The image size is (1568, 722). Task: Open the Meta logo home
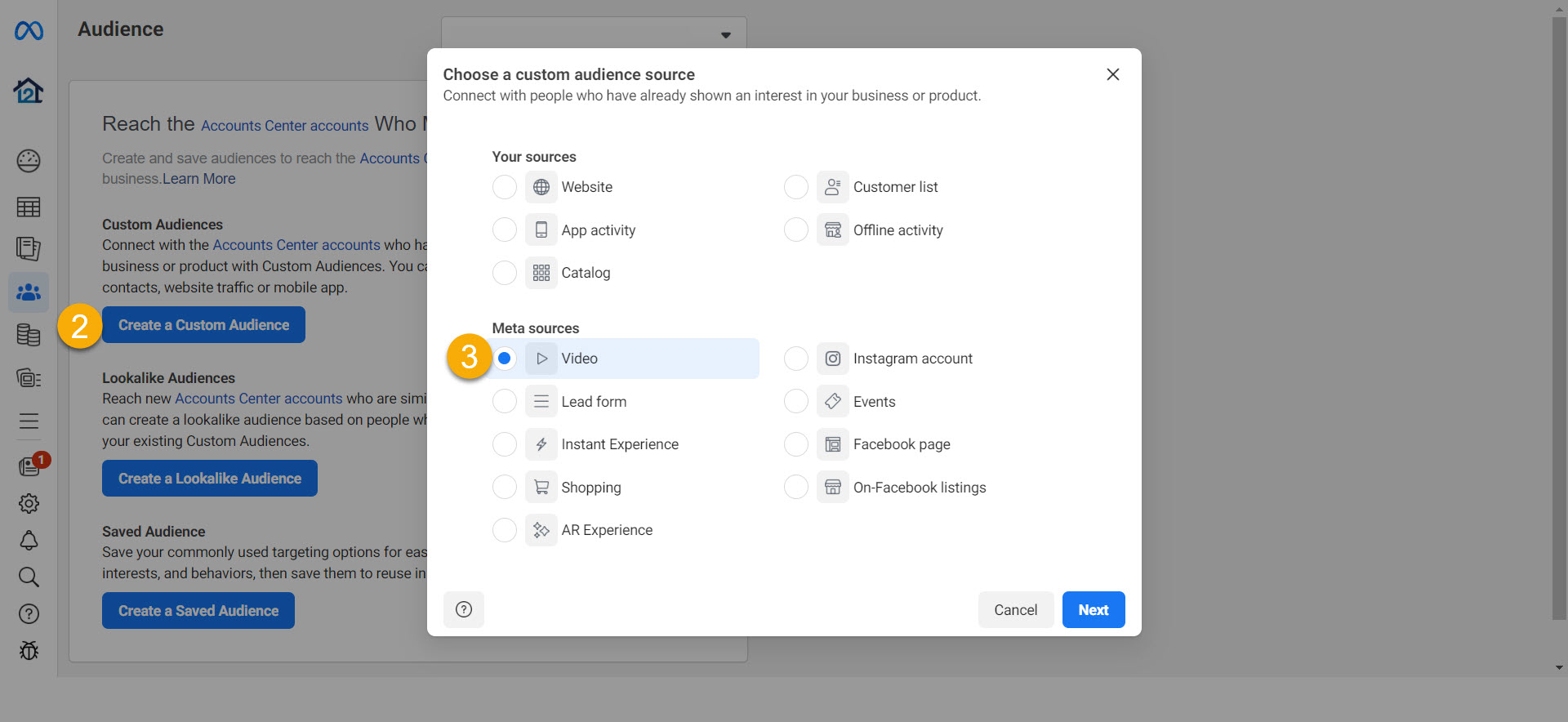(x=29, y=31)
